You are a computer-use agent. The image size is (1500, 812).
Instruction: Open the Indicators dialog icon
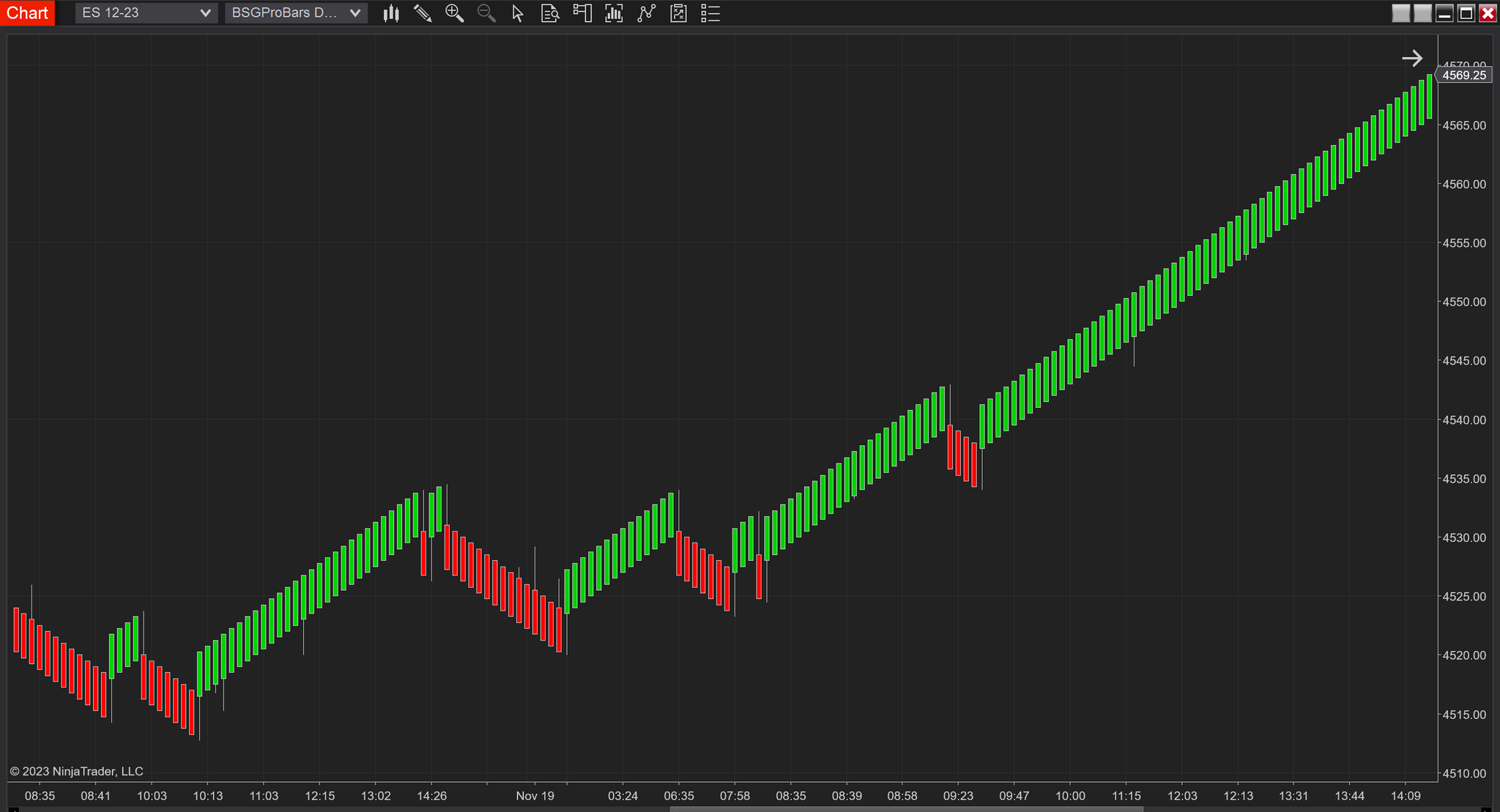613,13
